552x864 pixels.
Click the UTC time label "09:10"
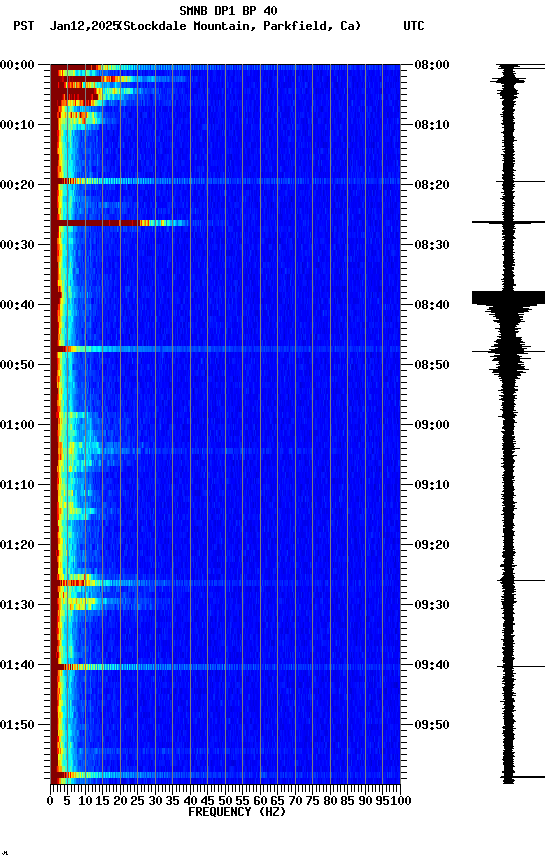click(432, 485)
